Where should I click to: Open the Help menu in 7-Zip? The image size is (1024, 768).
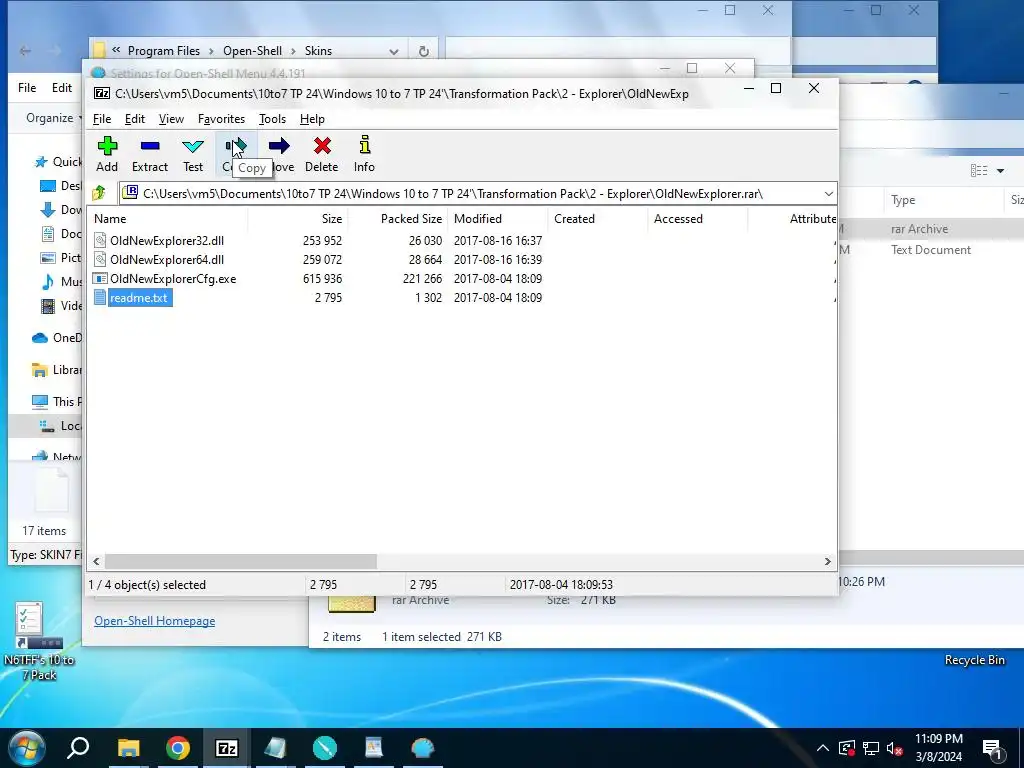[x=312, y=119]
